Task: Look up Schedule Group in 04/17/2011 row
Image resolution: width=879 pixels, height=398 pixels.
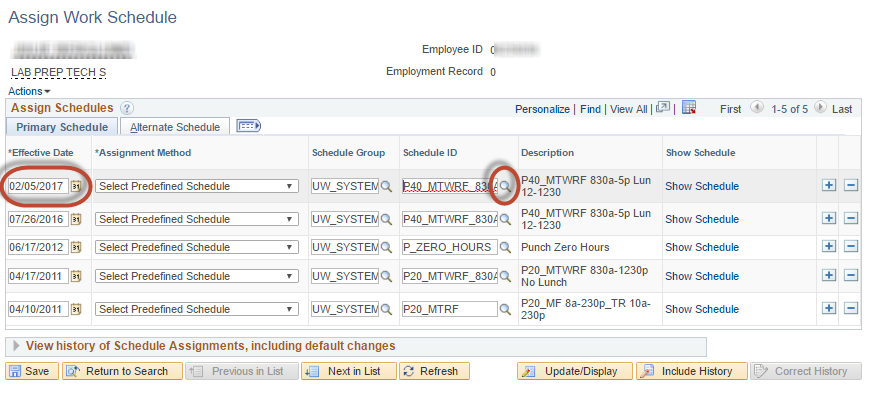Action: (x=386, y=276)
